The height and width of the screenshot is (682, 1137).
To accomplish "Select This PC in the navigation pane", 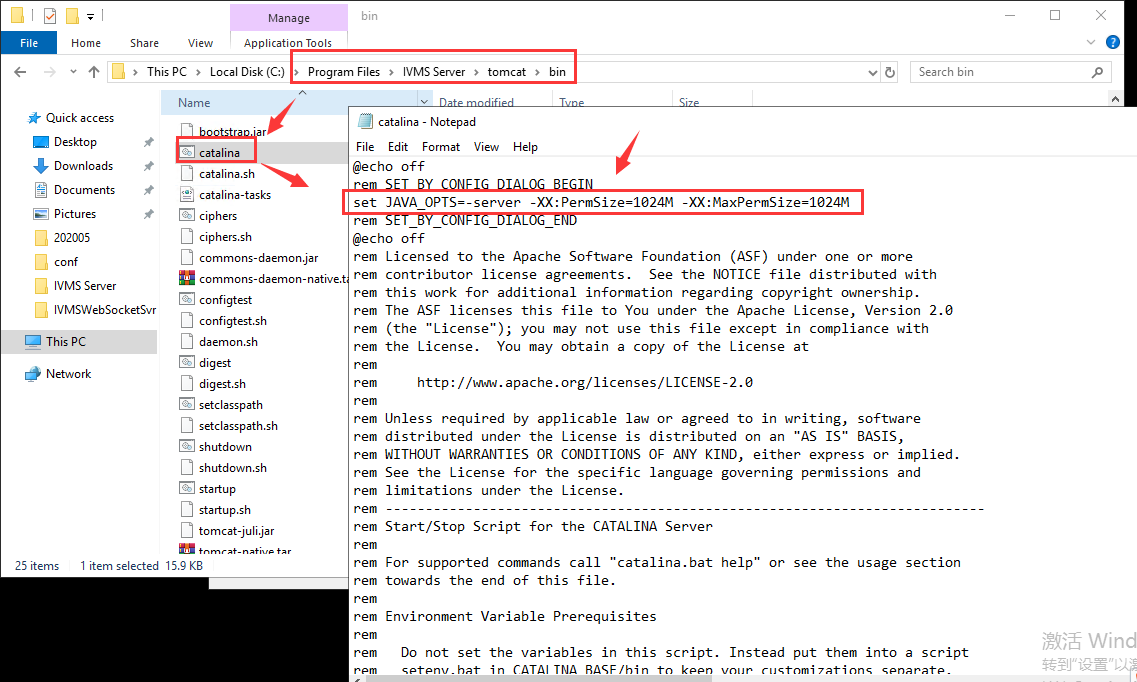I will (x=65, y=341).
